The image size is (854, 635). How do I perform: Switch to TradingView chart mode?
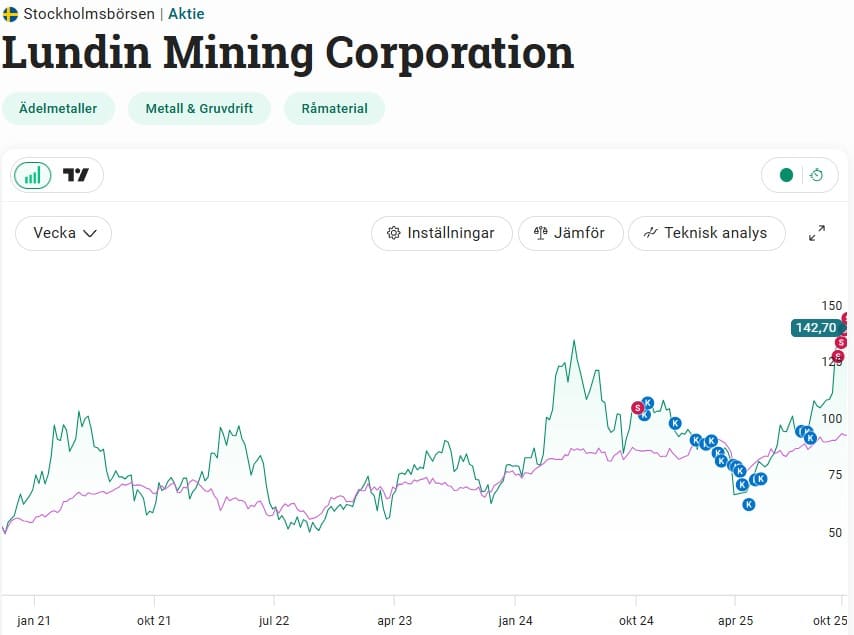click(x=76, y=175)
